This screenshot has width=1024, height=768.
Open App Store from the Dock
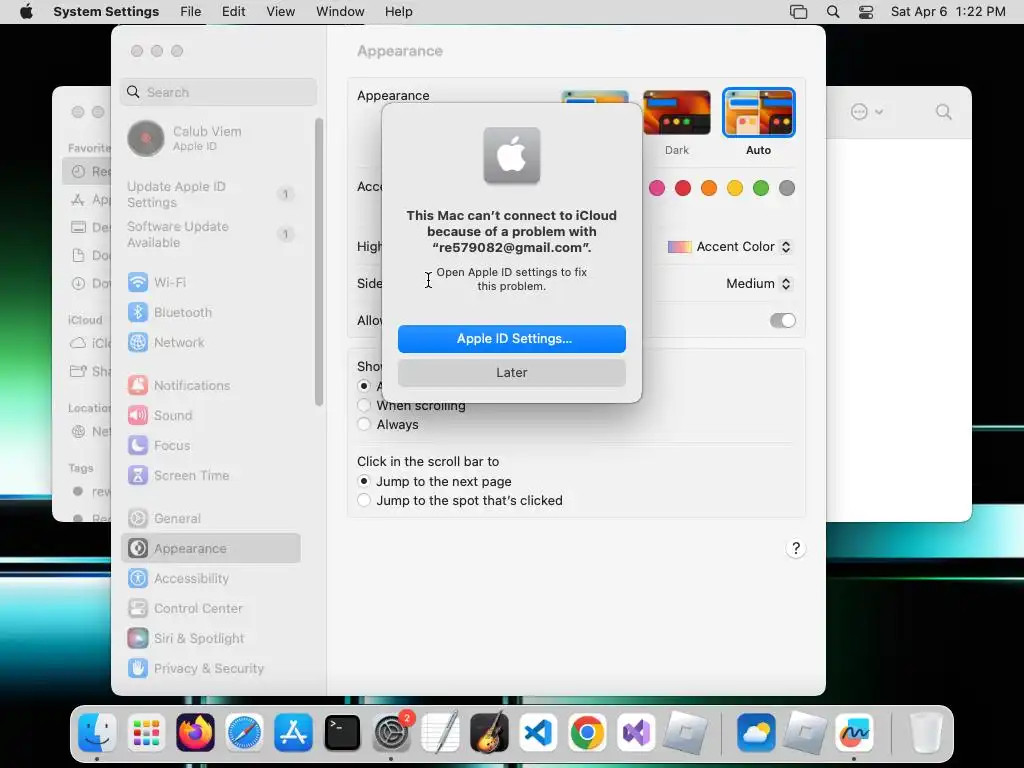(x=293, y=733)
